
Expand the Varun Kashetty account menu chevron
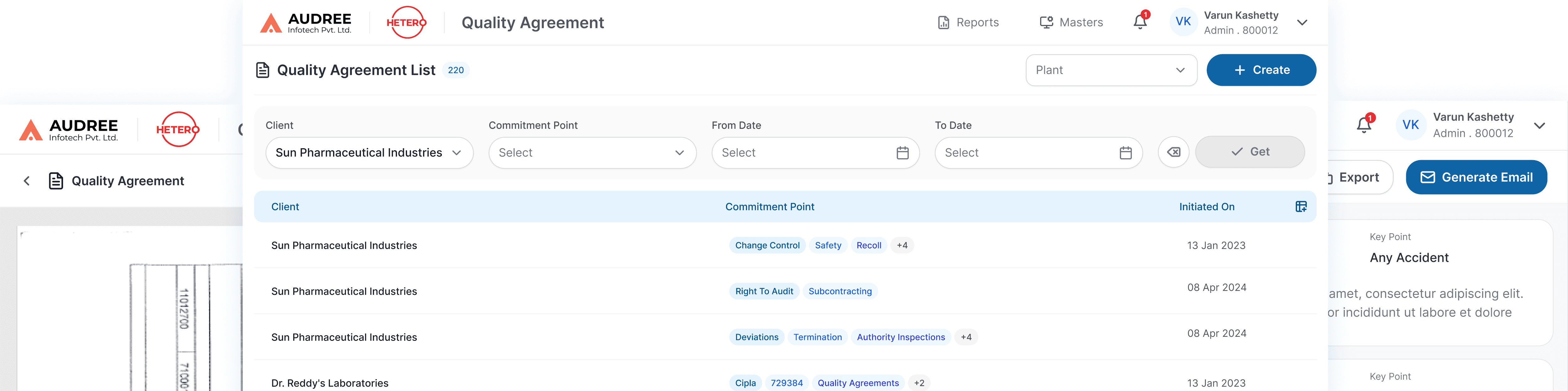click(x=1302, y=23)
